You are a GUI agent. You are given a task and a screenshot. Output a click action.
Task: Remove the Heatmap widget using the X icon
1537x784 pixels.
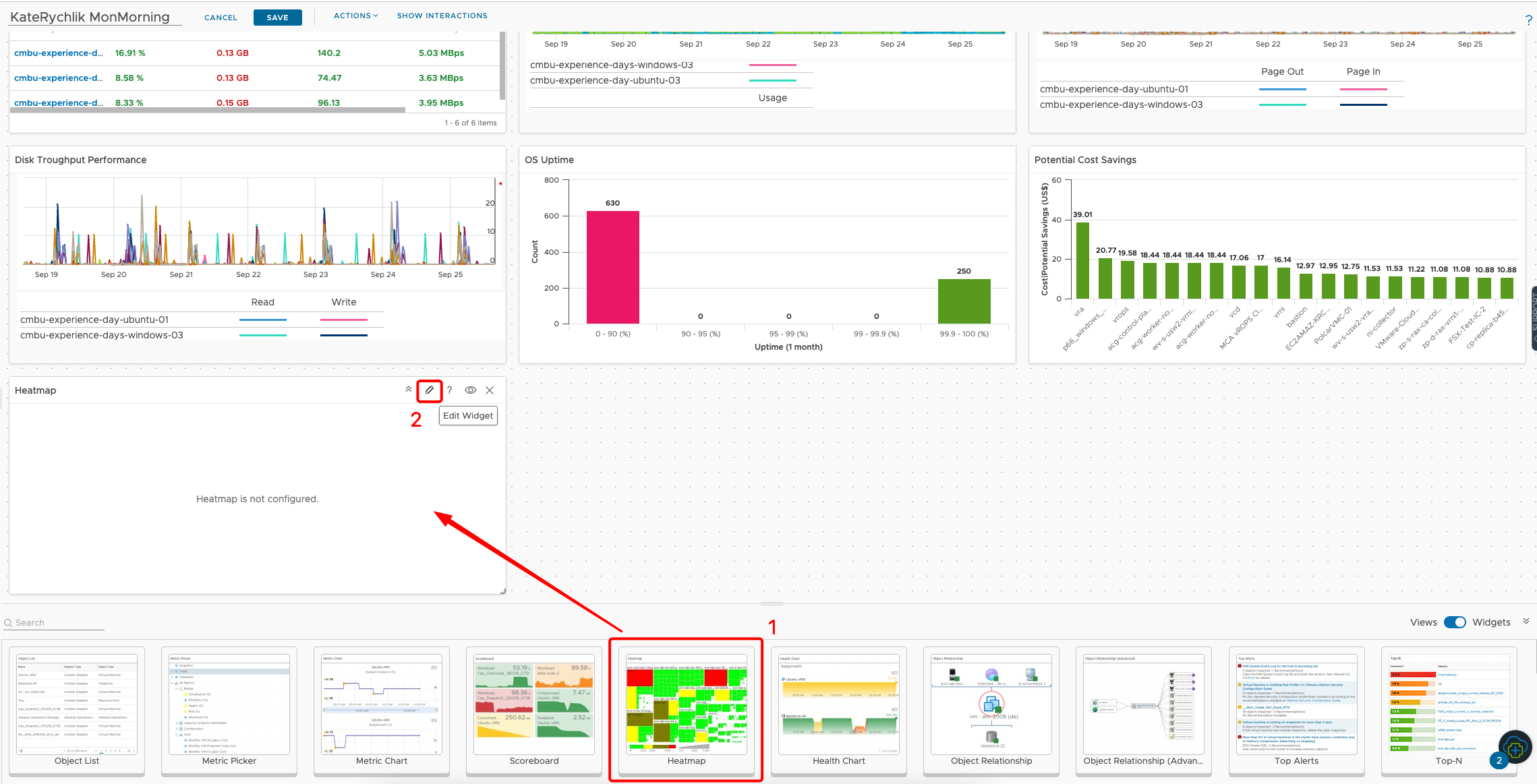[x=490, y=390]
